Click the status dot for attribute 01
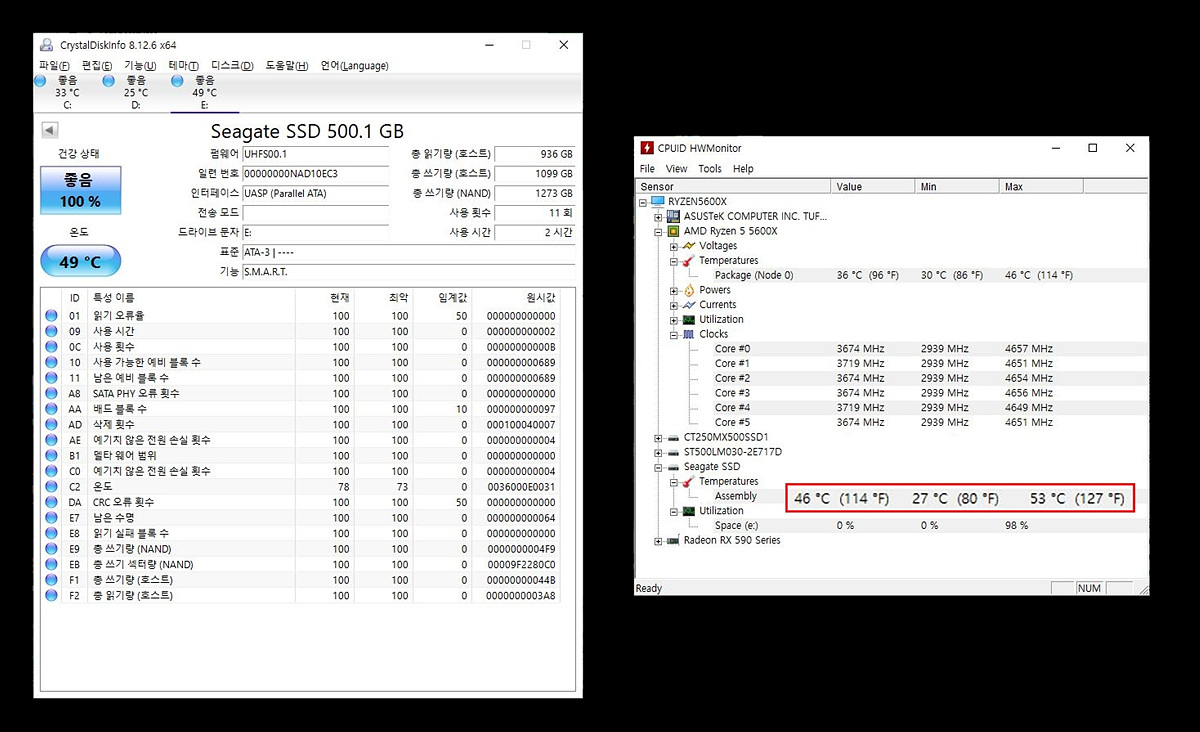 pyautogui.click(x=52, y=316)
